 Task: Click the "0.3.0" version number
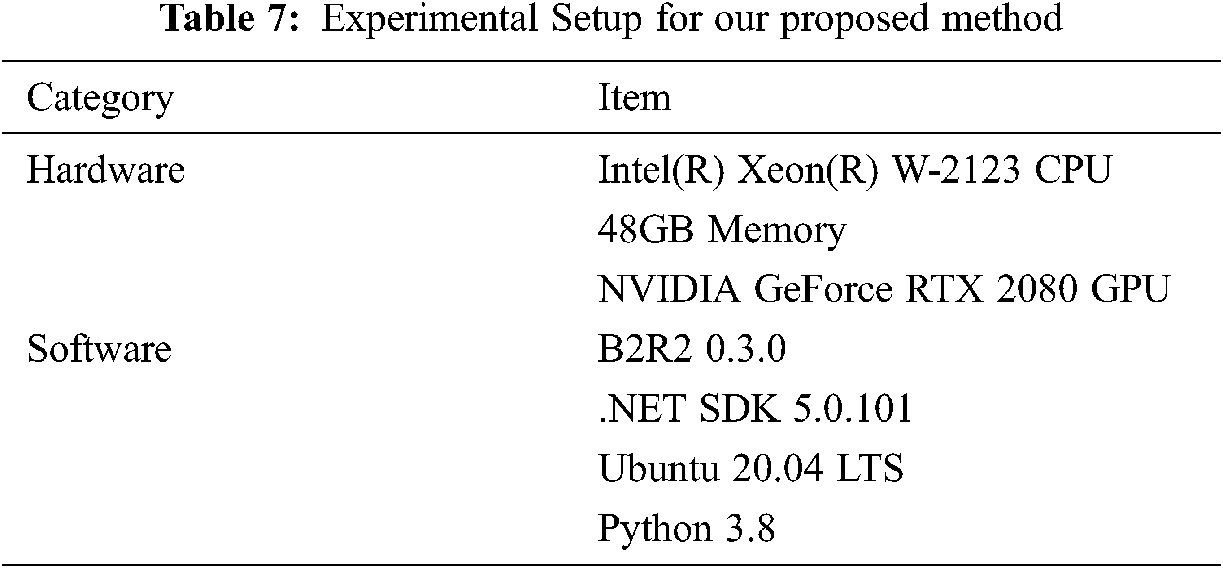click(x=747, y=350)
